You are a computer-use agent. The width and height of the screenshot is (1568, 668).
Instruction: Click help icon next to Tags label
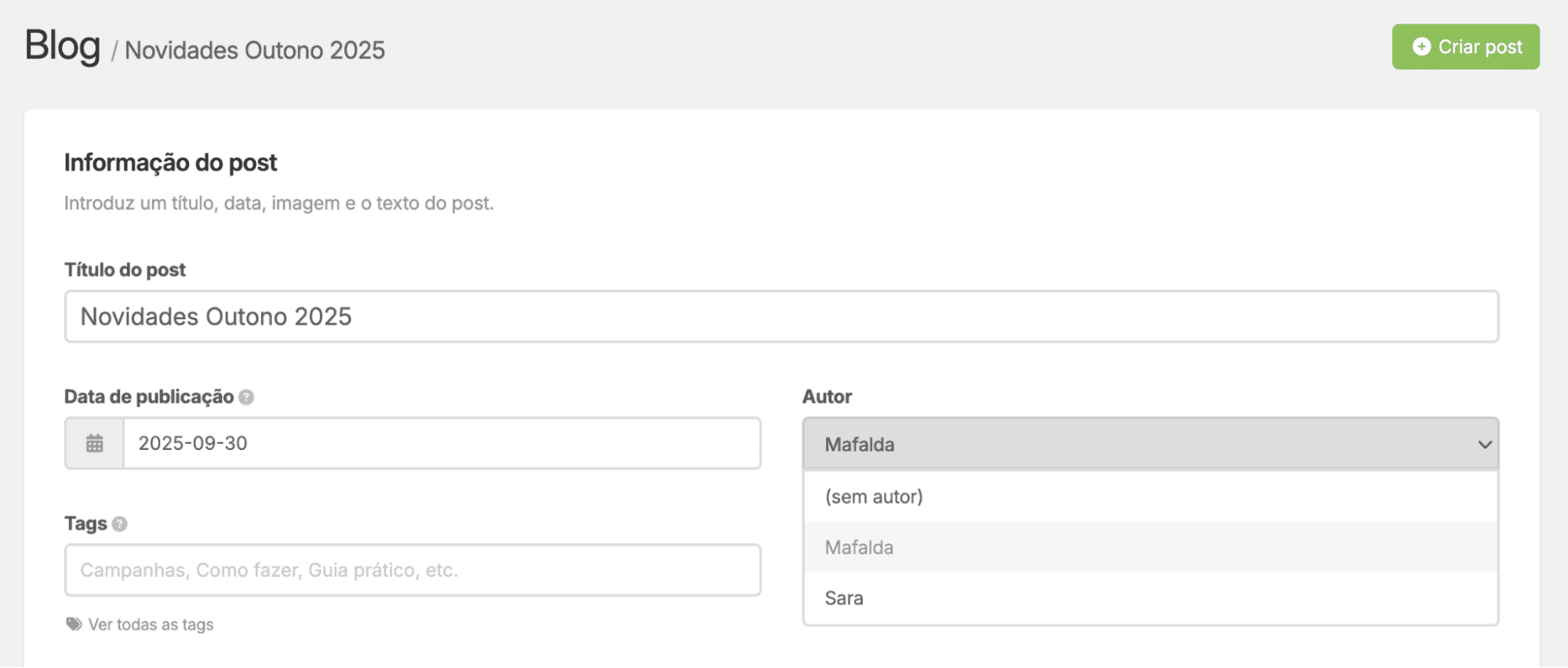click(x=119, y=524)
